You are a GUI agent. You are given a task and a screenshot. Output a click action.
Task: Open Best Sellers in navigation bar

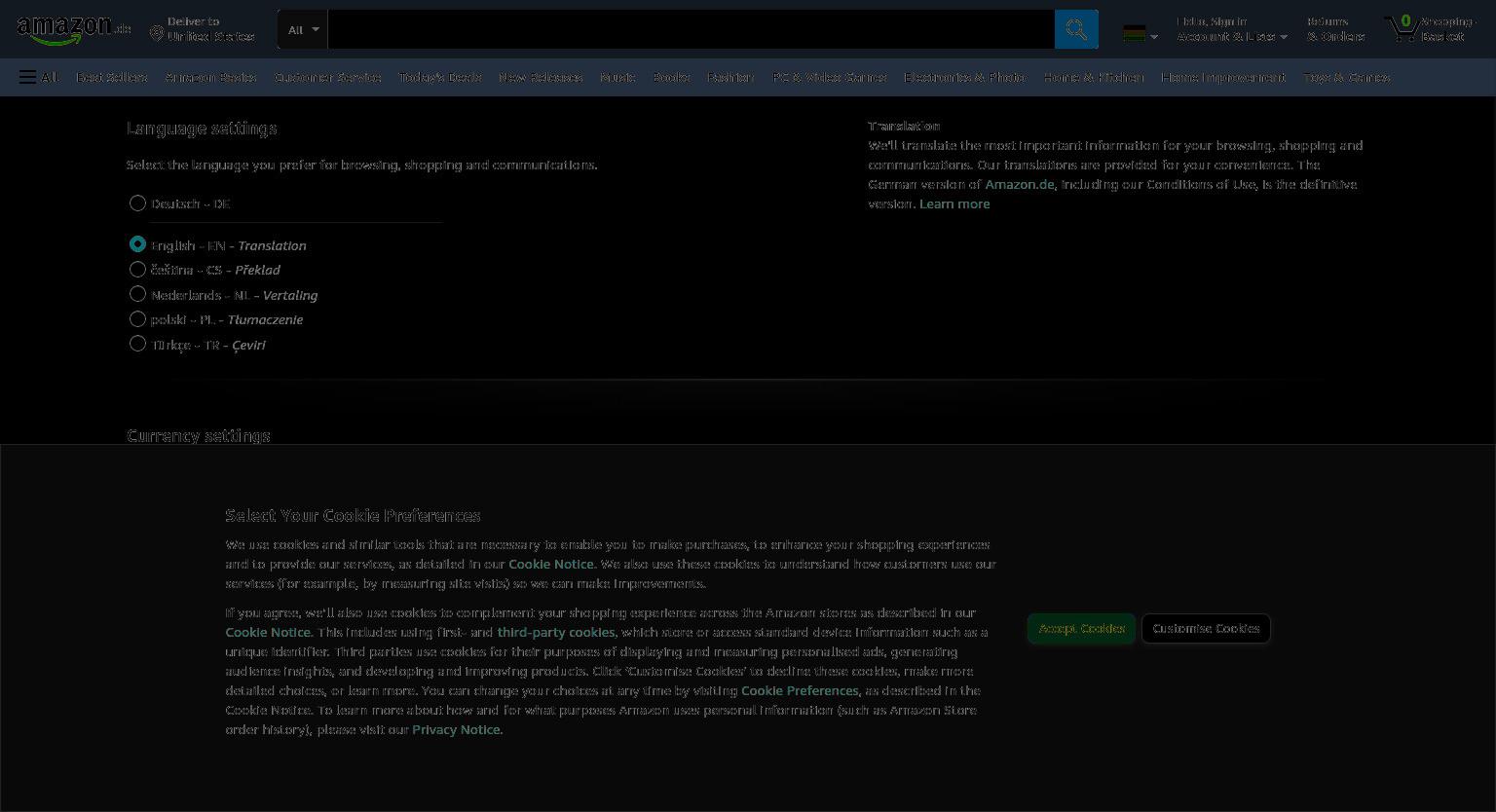tap(112, 77)
